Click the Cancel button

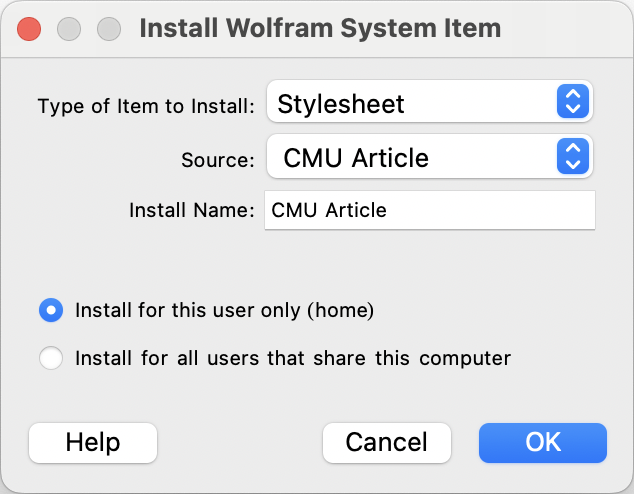(387, 443)
